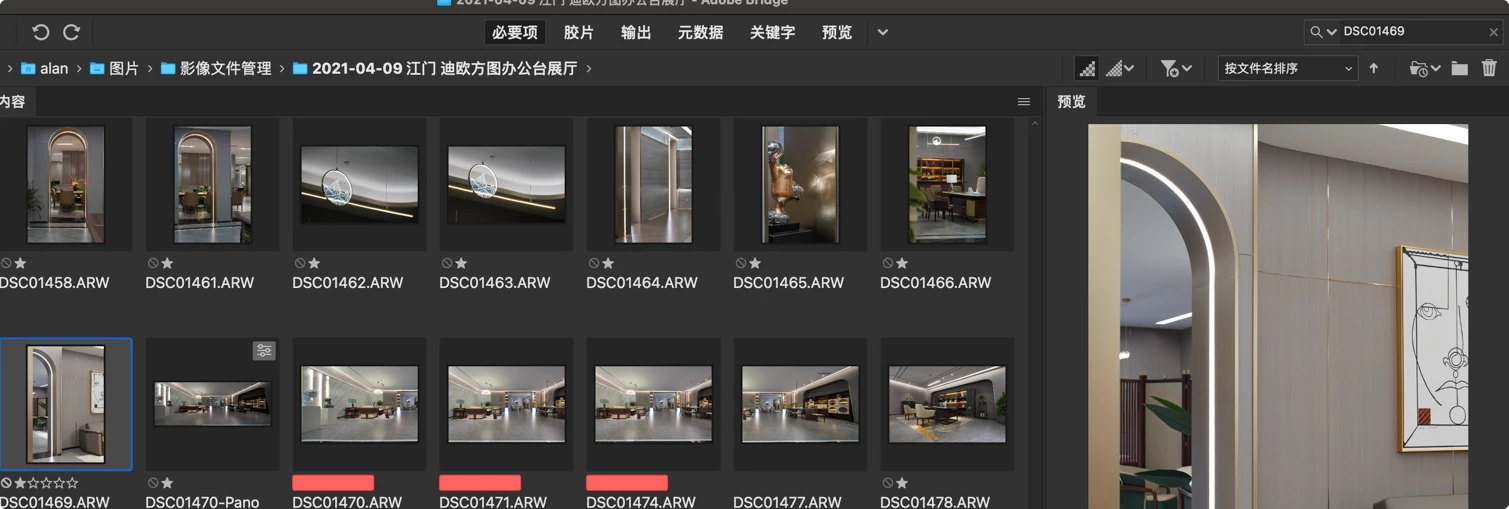This screenshot has width=1509, height=509.
Task: Click the search magnifier icon
Action: pos(1316,32)
